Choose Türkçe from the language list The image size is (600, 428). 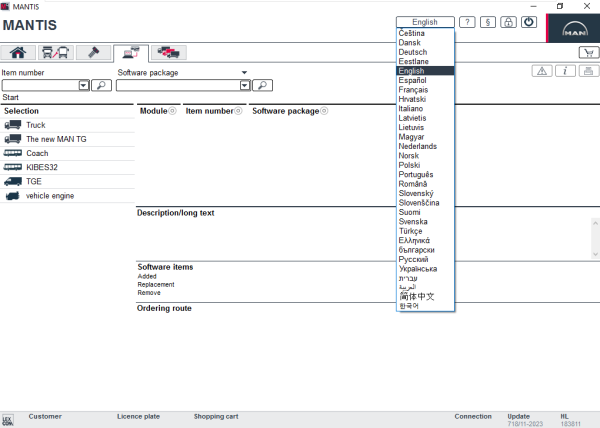(425, 231)
